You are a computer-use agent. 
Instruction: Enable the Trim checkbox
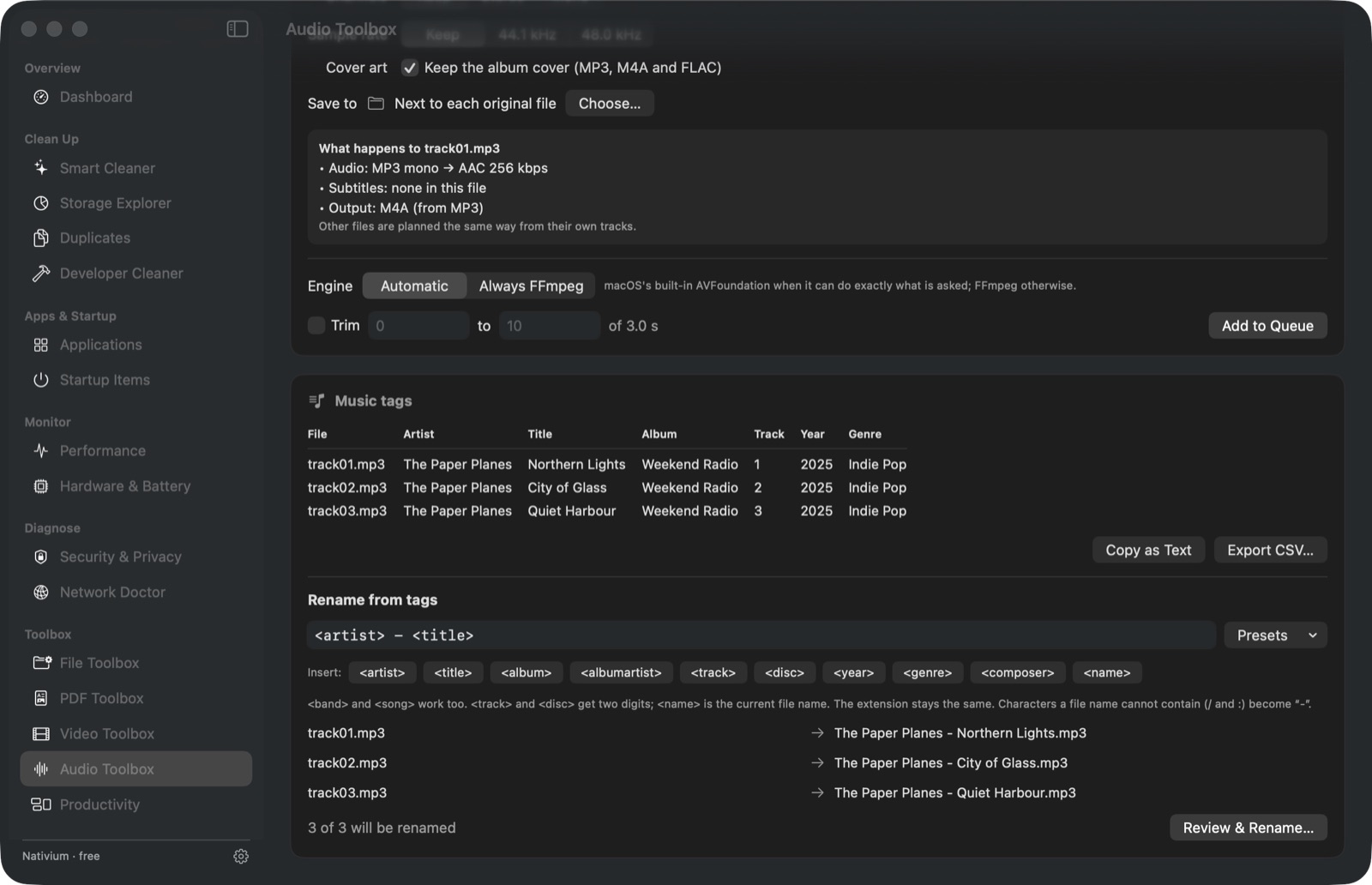click(316, 326)
